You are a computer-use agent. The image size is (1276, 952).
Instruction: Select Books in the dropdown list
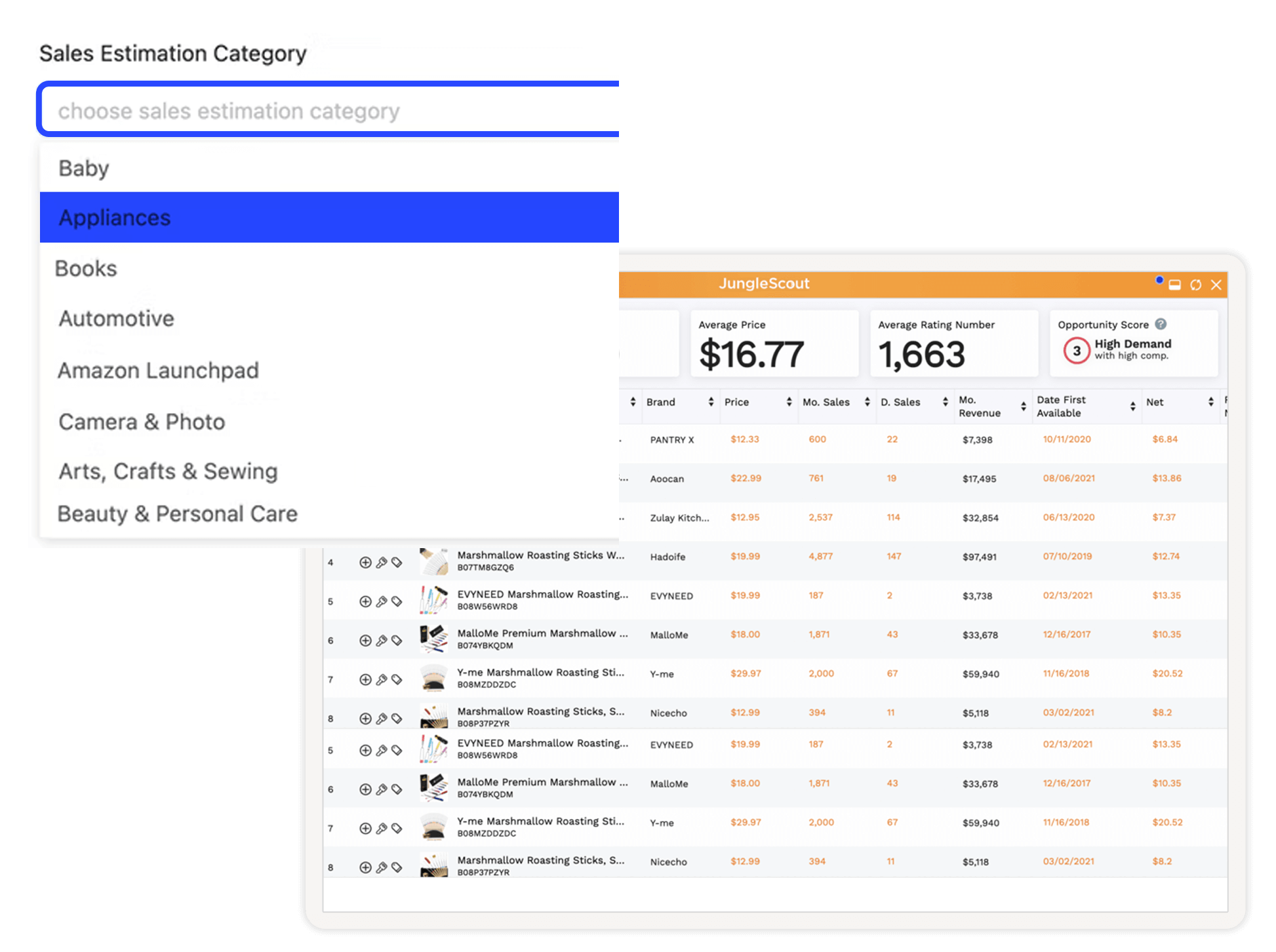click(329, 268)
